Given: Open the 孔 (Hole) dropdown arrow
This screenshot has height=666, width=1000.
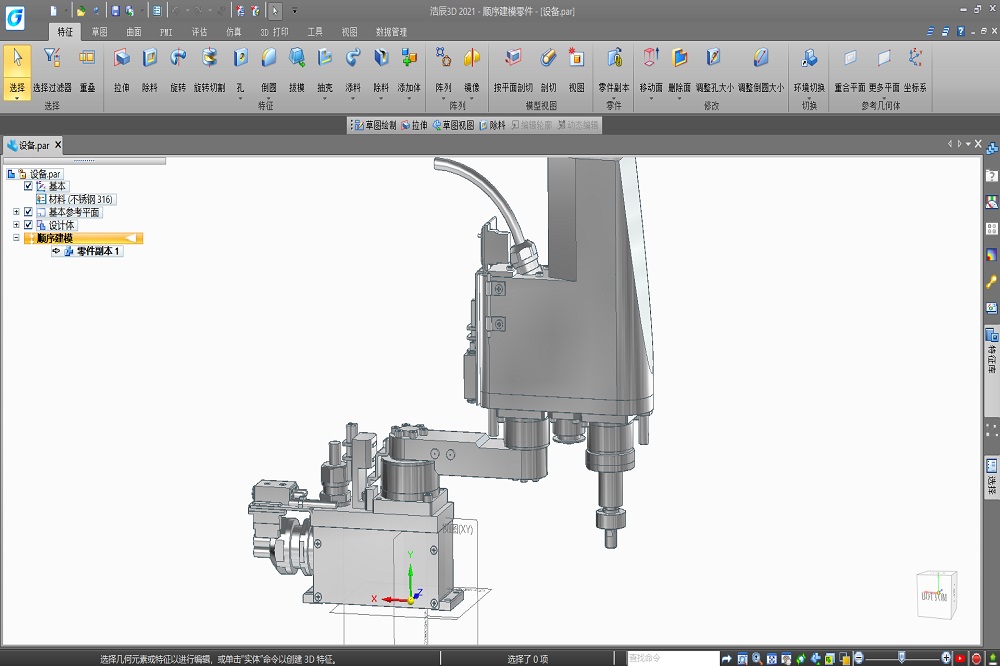Looking at the screenshot, I should pos(240,100).
